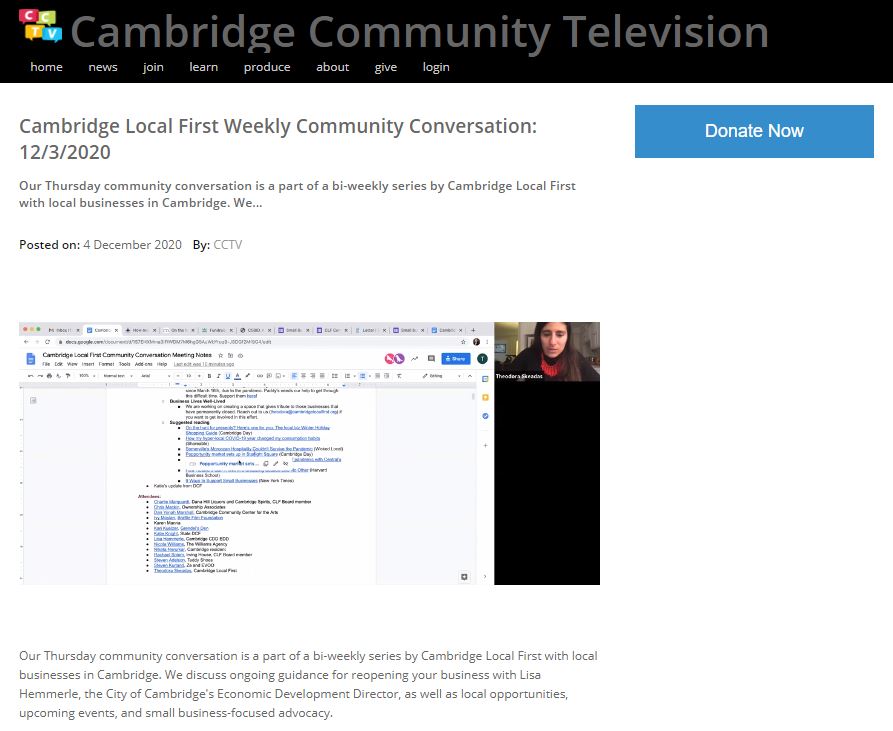Screen dimensions: 893x731
Task: Open the produce menu
Action: point(267,67)
